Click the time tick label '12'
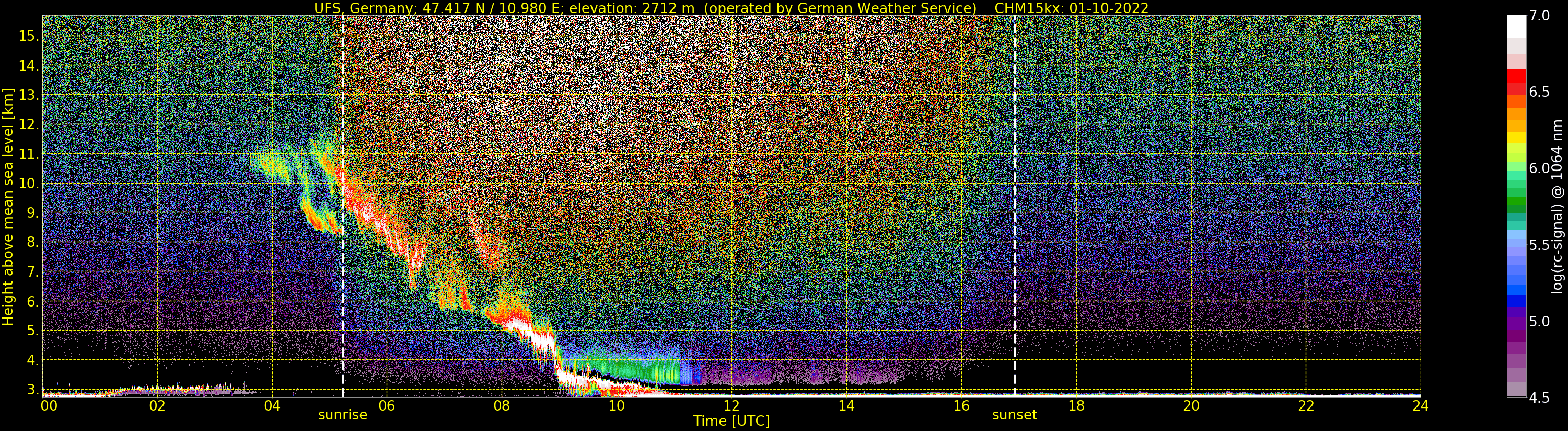The image size is (1568, 431). point(731,405)
